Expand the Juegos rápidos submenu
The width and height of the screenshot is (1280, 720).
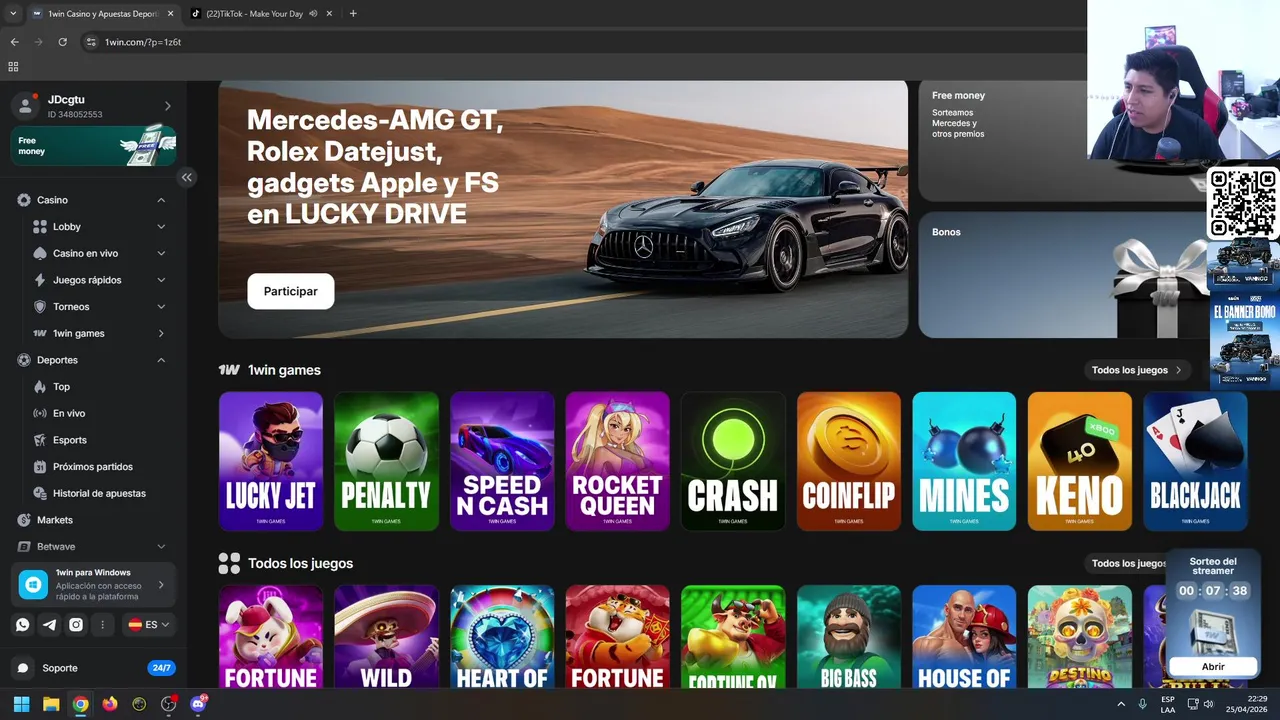pyautogui.click(x=161, y=280)
